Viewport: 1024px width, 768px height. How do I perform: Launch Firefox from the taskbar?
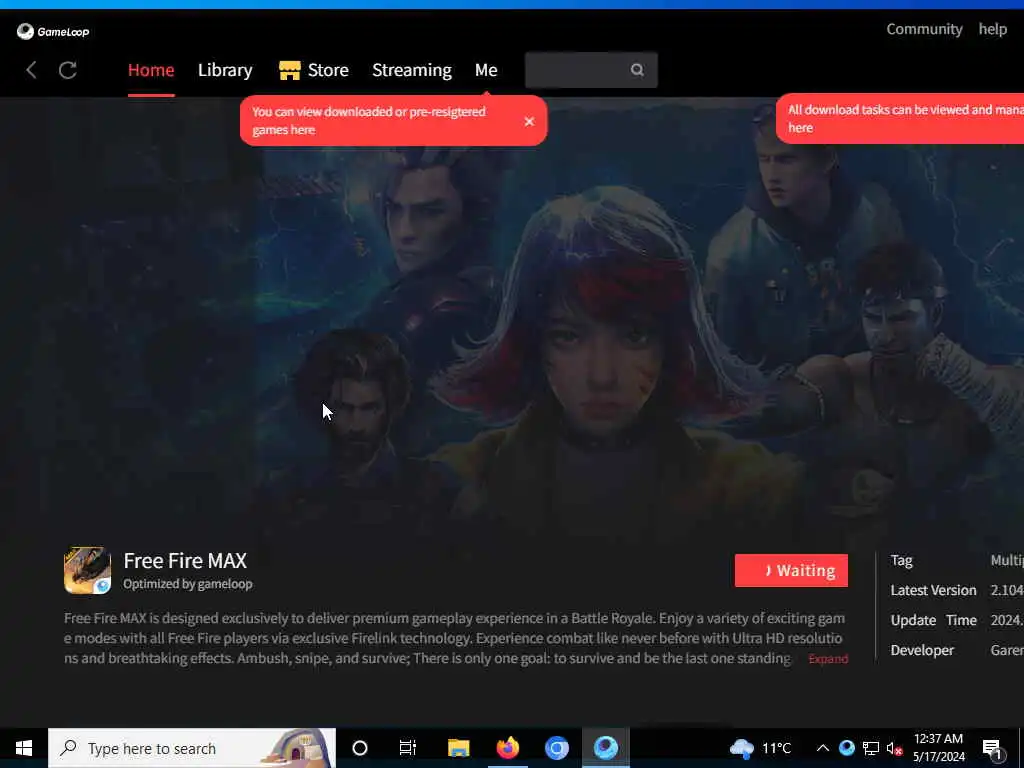(x=507, y=748)
